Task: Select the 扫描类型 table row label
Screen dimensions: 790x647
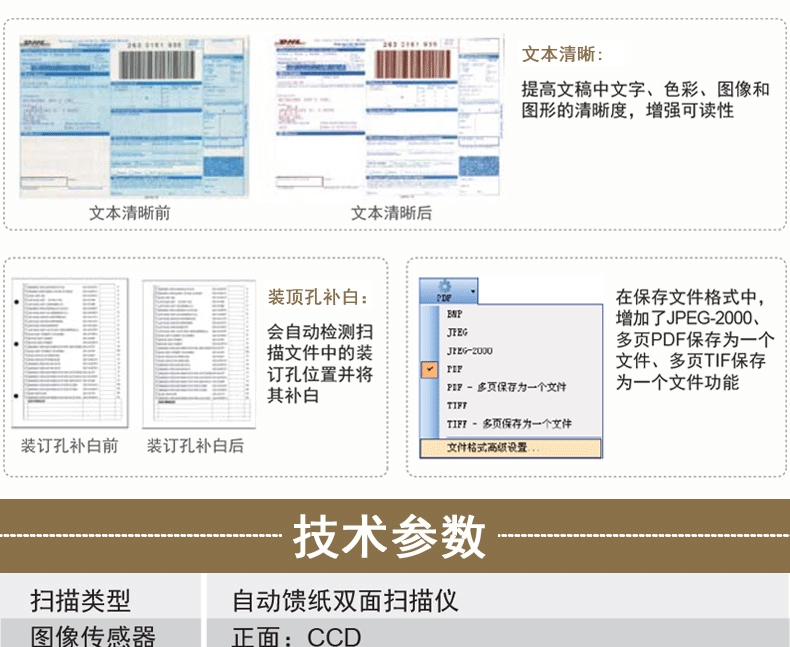Action: pos(80,600)
